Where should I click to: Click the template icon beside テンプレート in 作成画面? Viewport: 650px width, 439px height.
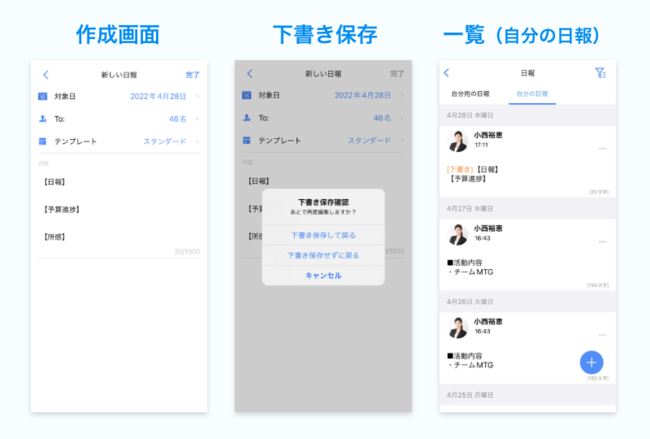click(x=43, y=141)
